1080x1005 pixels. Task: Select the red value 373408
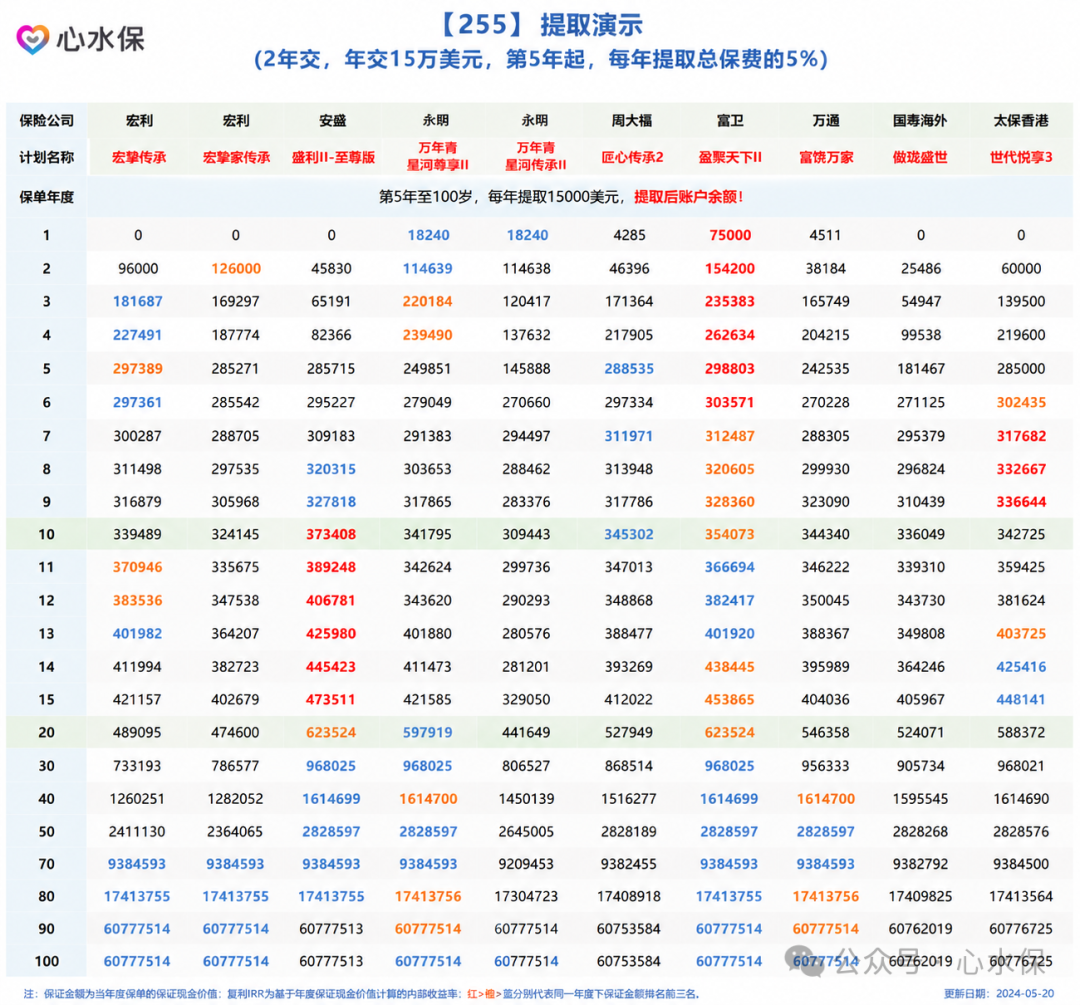coord(331,535)
